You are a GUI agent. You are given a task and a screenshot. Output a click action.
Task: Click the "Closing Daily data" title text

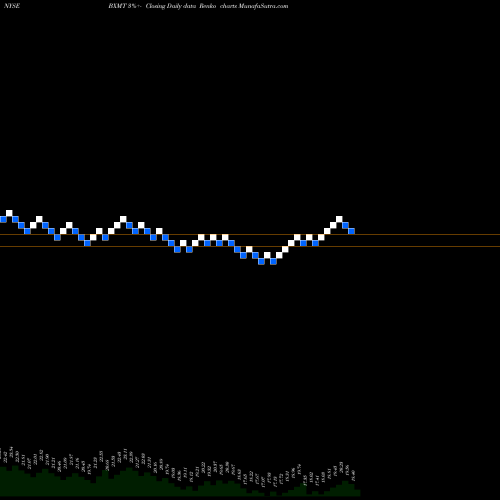(171, 6)
